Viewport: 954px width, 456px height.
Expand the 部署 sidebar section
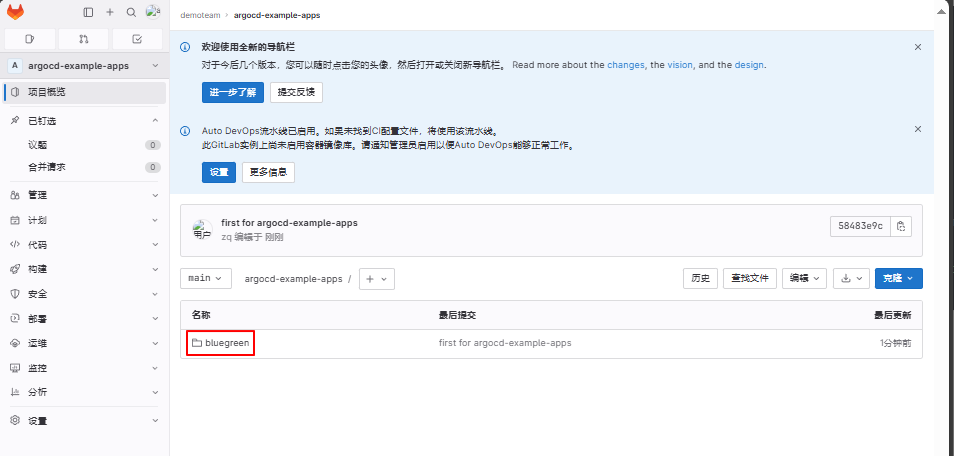(x=85, y=318)
